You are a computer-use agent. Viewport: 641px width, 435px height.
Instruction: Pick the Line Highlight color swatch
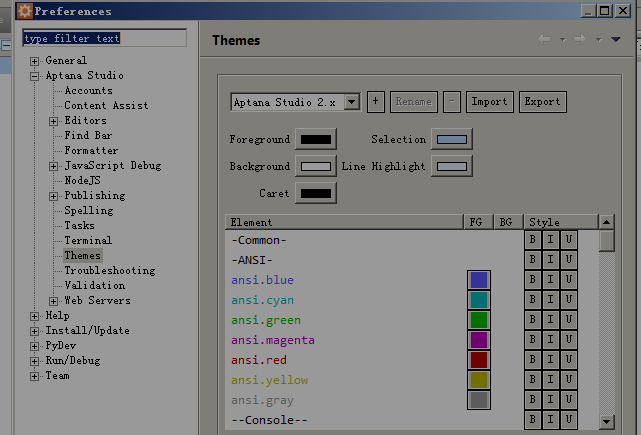coord(452,166)
